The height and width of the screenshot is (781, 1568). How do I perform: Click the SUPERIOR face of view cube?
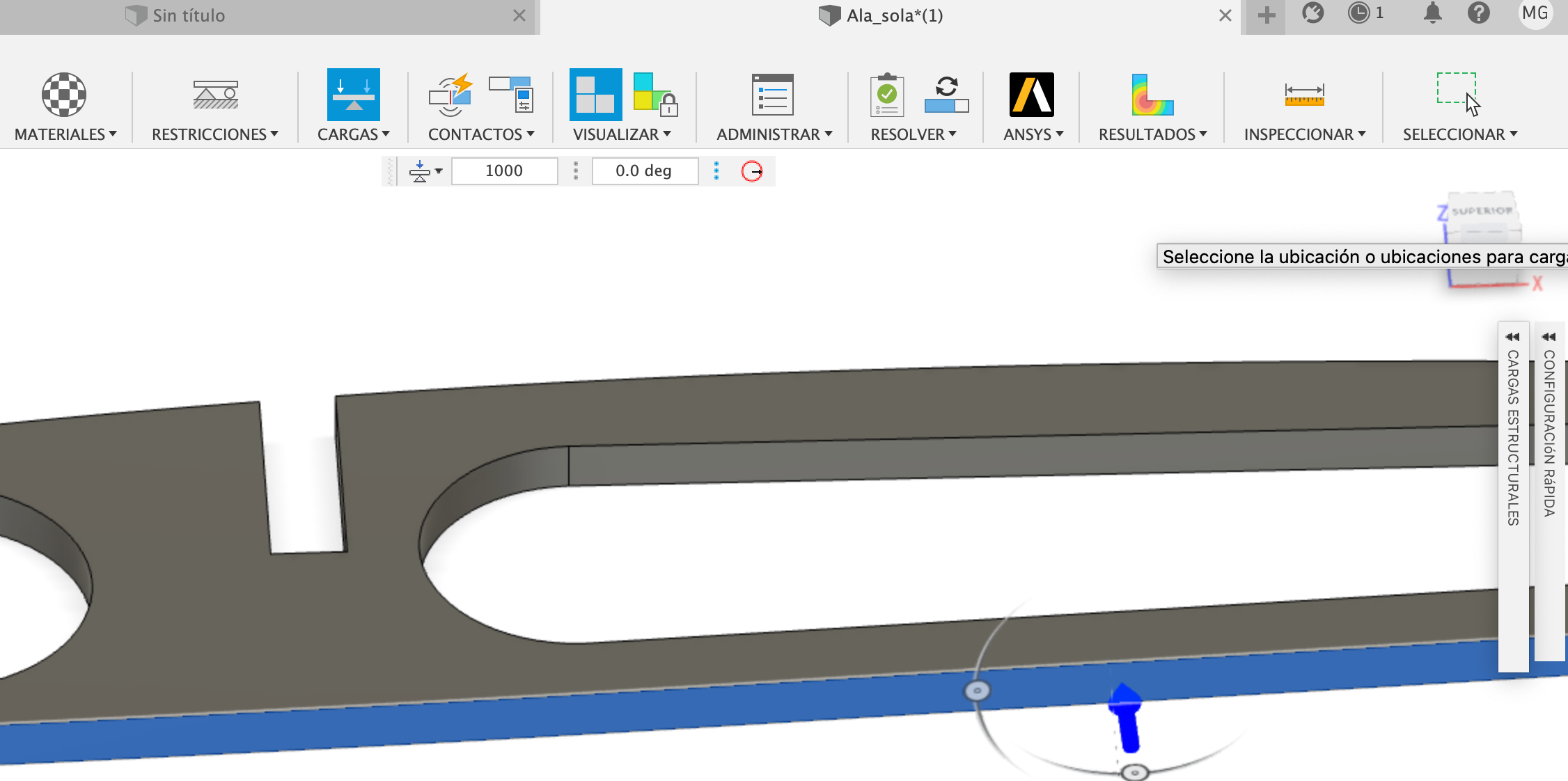pos(1482,211)
